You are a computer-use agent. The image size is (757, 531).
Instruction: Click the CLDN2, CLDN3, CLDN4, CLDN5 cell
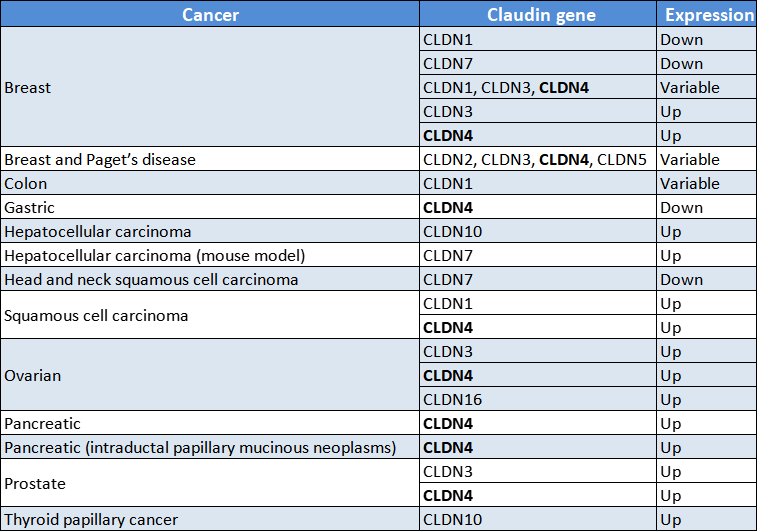pyautogui.click(x=537, y=160)
